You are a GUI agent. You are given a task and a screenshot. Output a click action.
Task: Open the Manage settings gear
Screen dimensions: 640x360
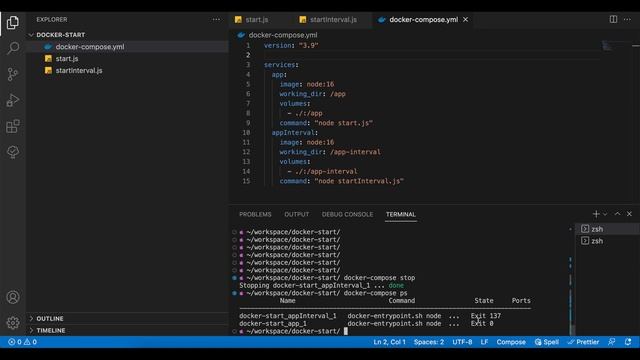coord(13,322)
